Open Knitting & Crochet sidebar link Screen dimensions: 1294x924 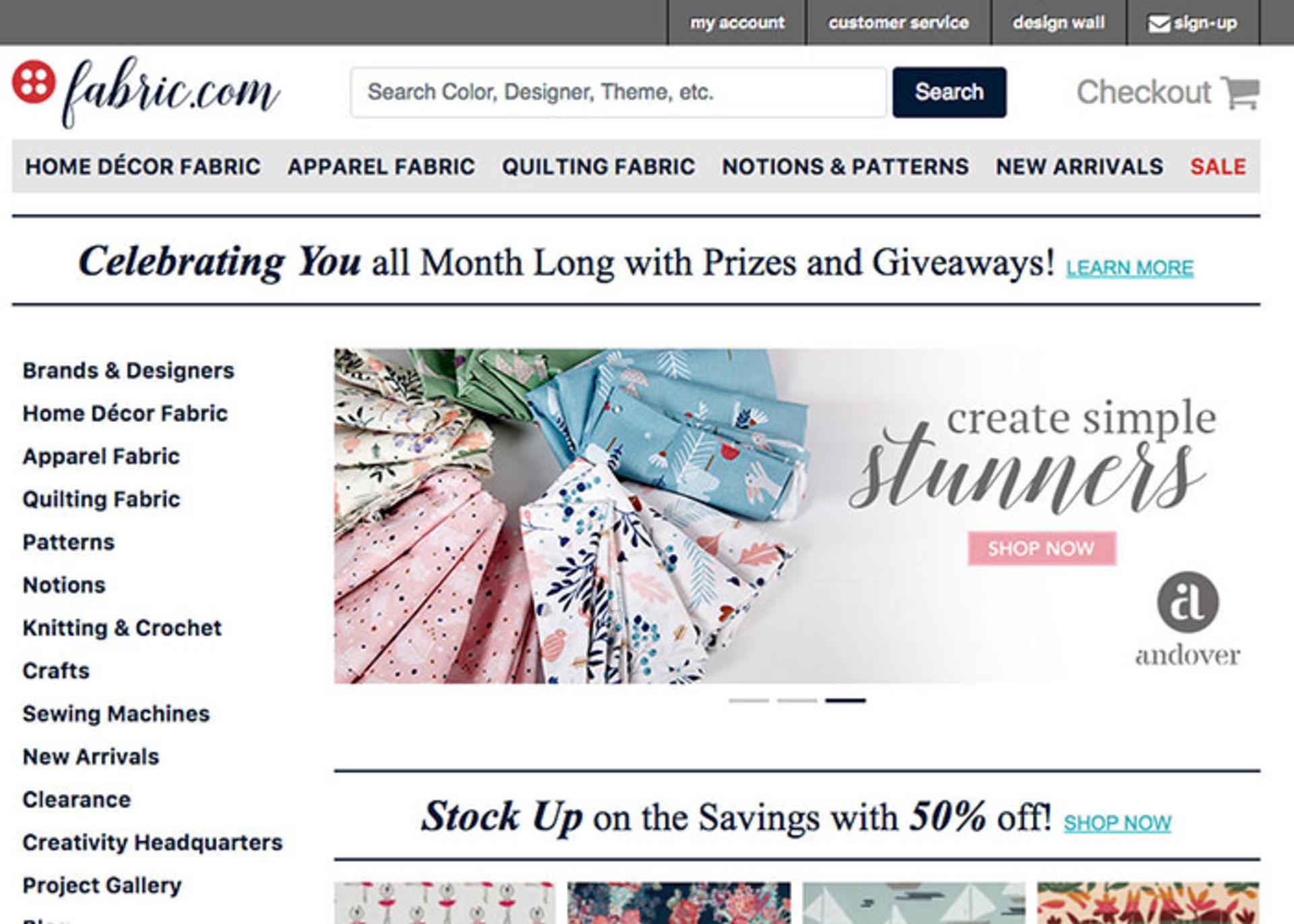[122, 628]
